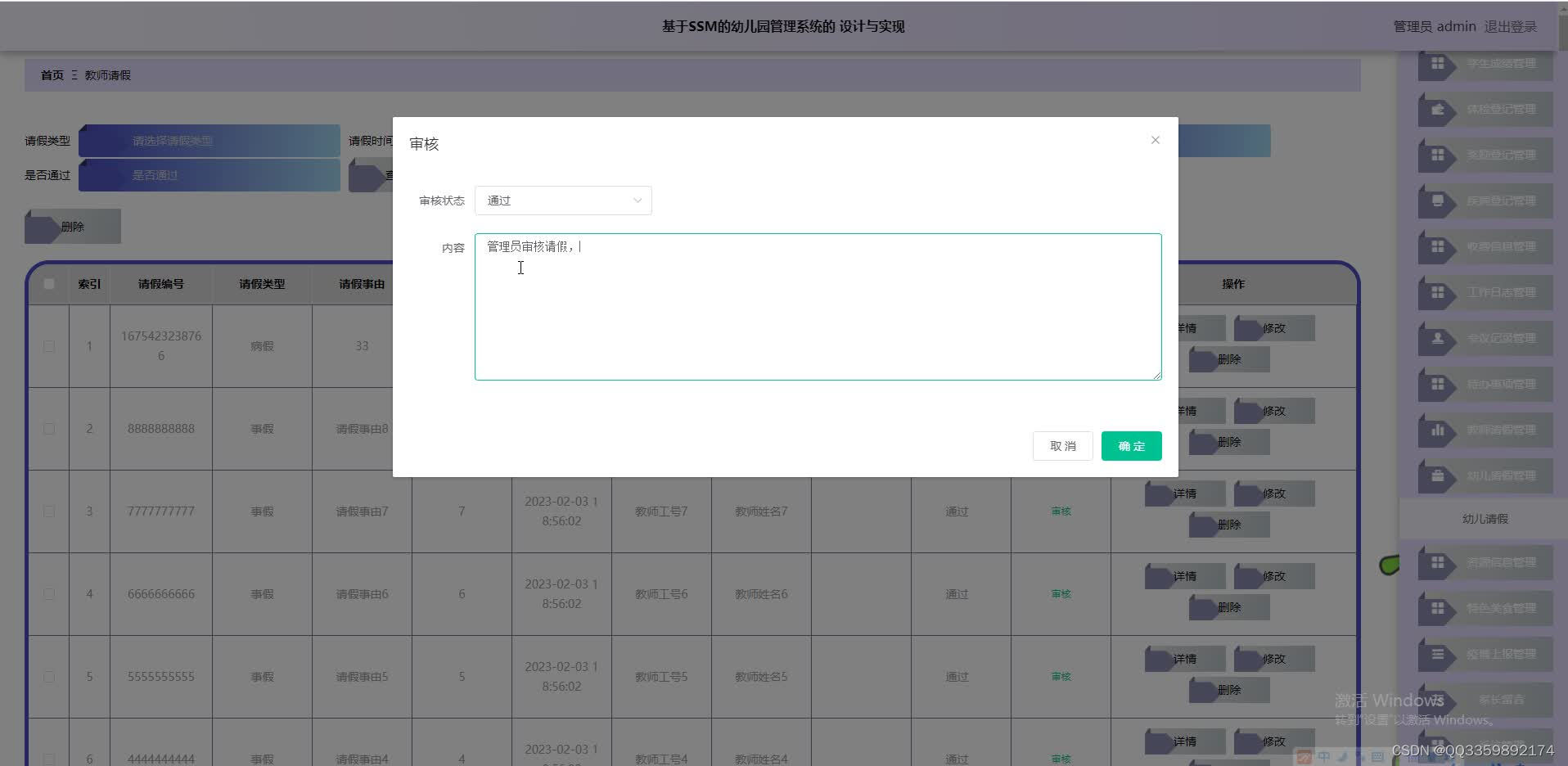1568x766 pixels.
Task: Click 审核 link in row 5555555555
Action: 1061,677
